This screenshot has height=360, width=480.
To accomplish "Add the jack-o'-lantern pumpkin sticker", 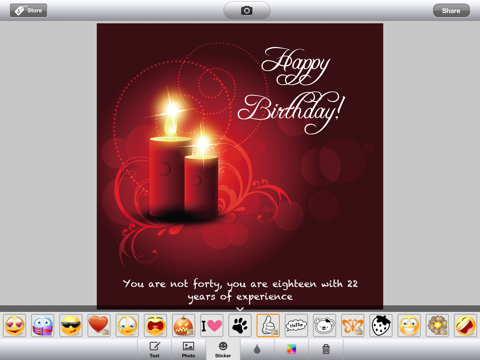I will [x=184, y=325].
